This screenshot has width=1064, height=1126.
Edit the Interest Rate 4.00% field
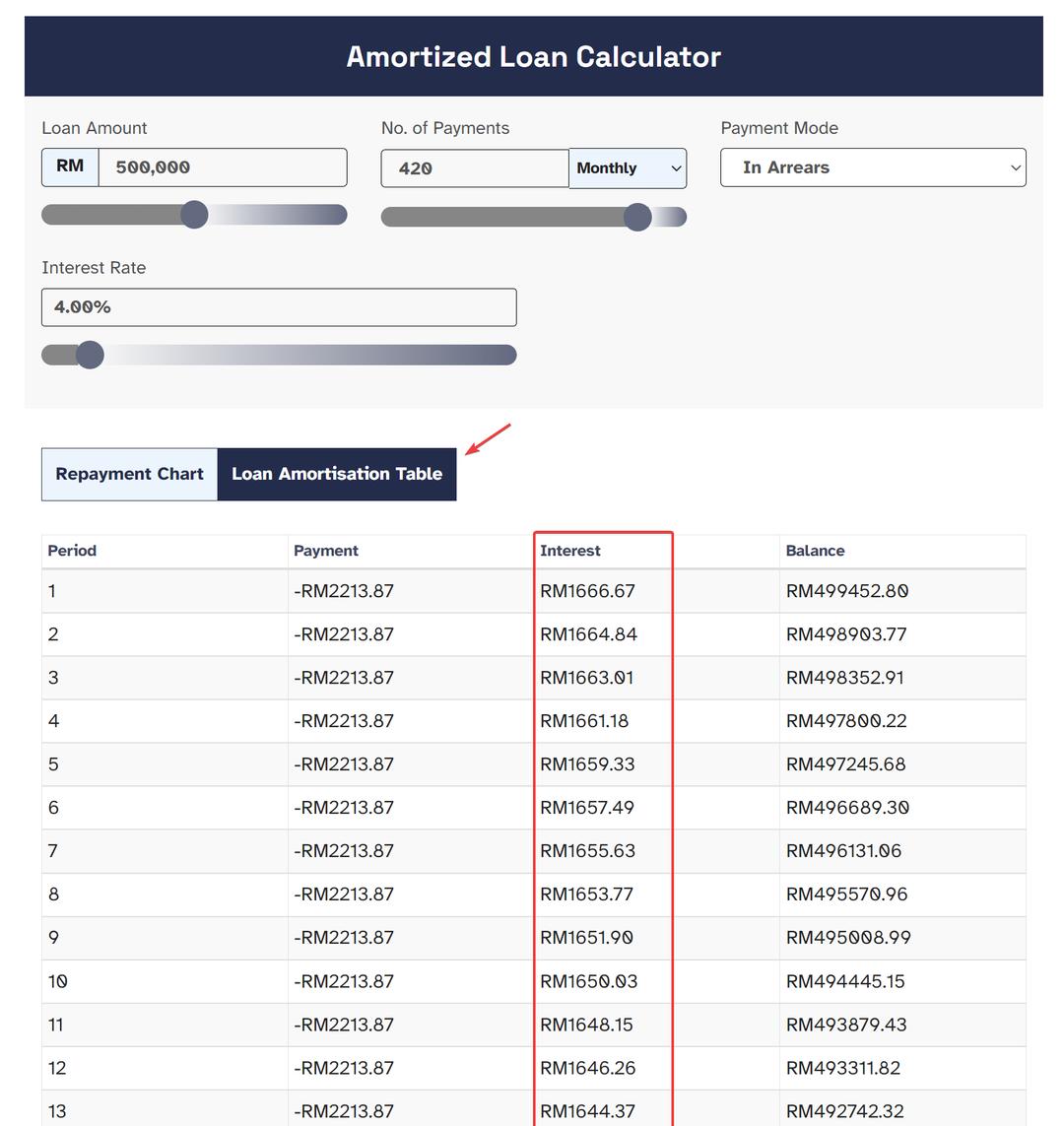point(279,307)
